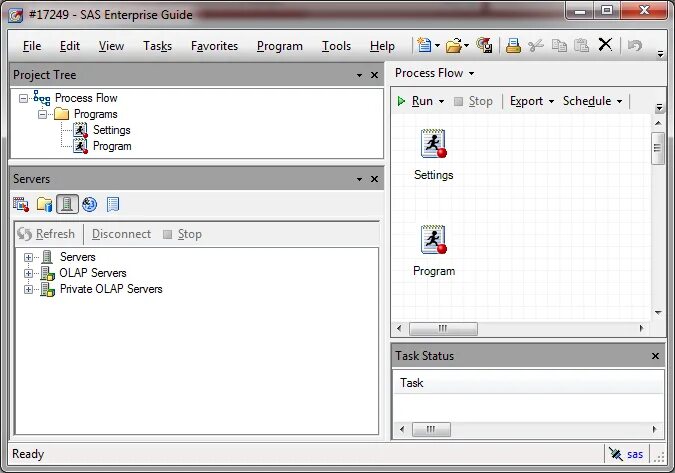Open the Edit menu
675x473 pixels.
pos(70,46)
